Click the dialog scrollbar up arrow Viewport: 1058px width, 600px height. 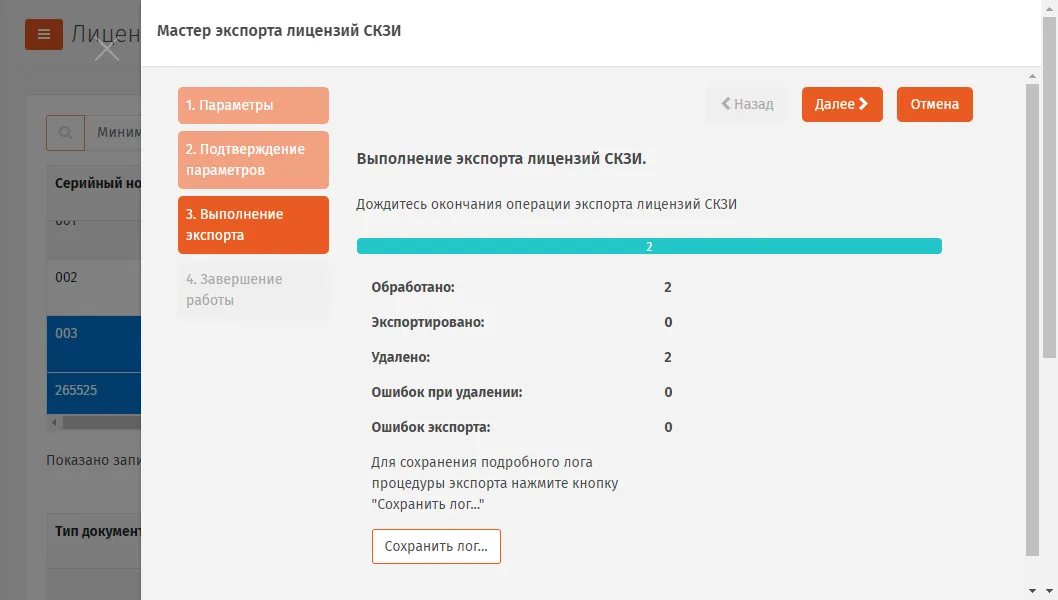[x=1032, y=76]
